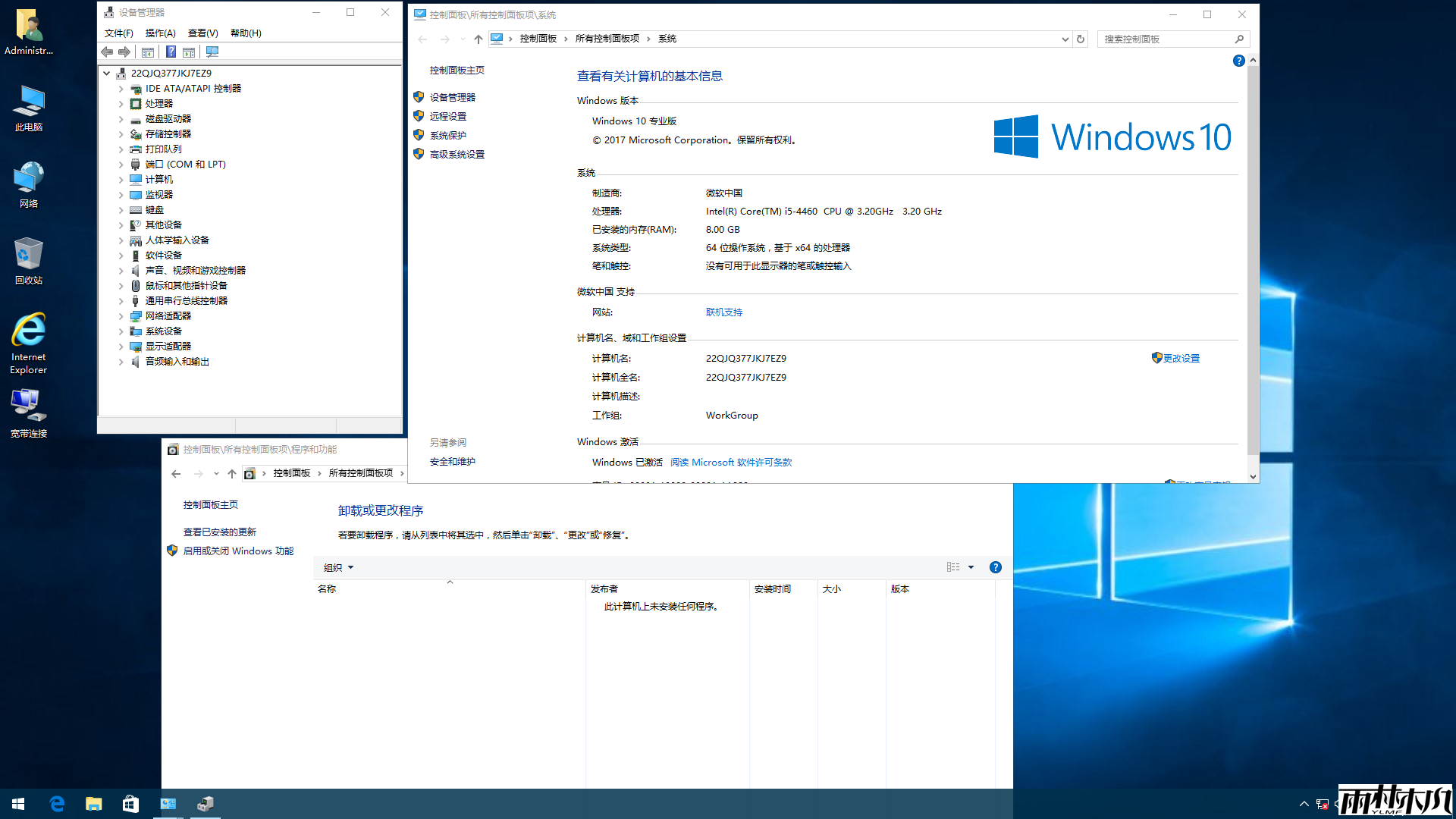Open the view options dropdown arrow
Viewport: 1456px width, 819px height.
tap(971, 567)
